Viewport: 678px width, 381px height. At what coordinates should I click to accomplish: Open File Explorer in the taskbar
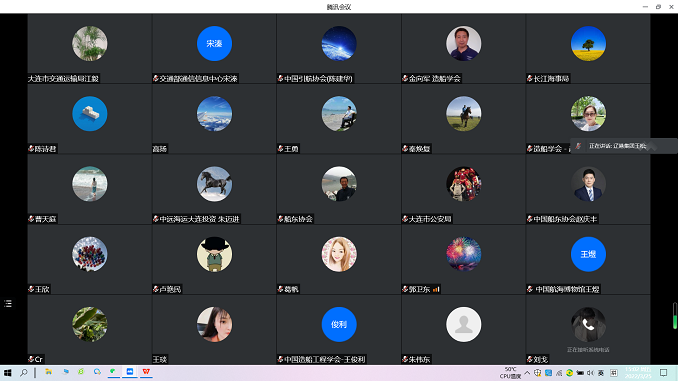(x=48, y=372)
